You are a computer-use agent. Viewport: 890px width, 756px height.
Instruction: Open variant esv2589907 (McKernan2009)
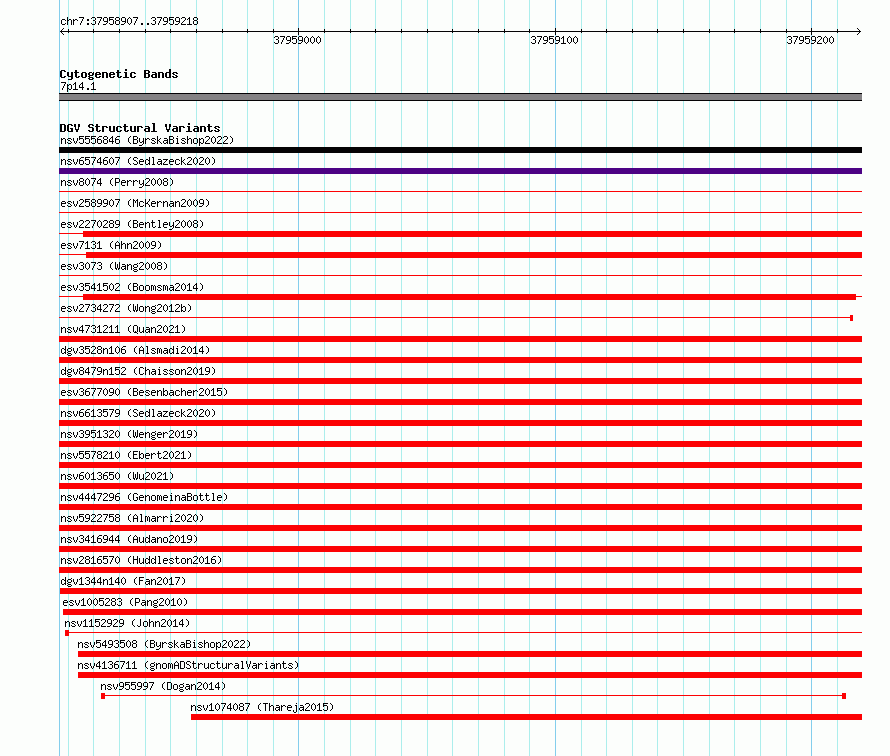coord(135,203)
